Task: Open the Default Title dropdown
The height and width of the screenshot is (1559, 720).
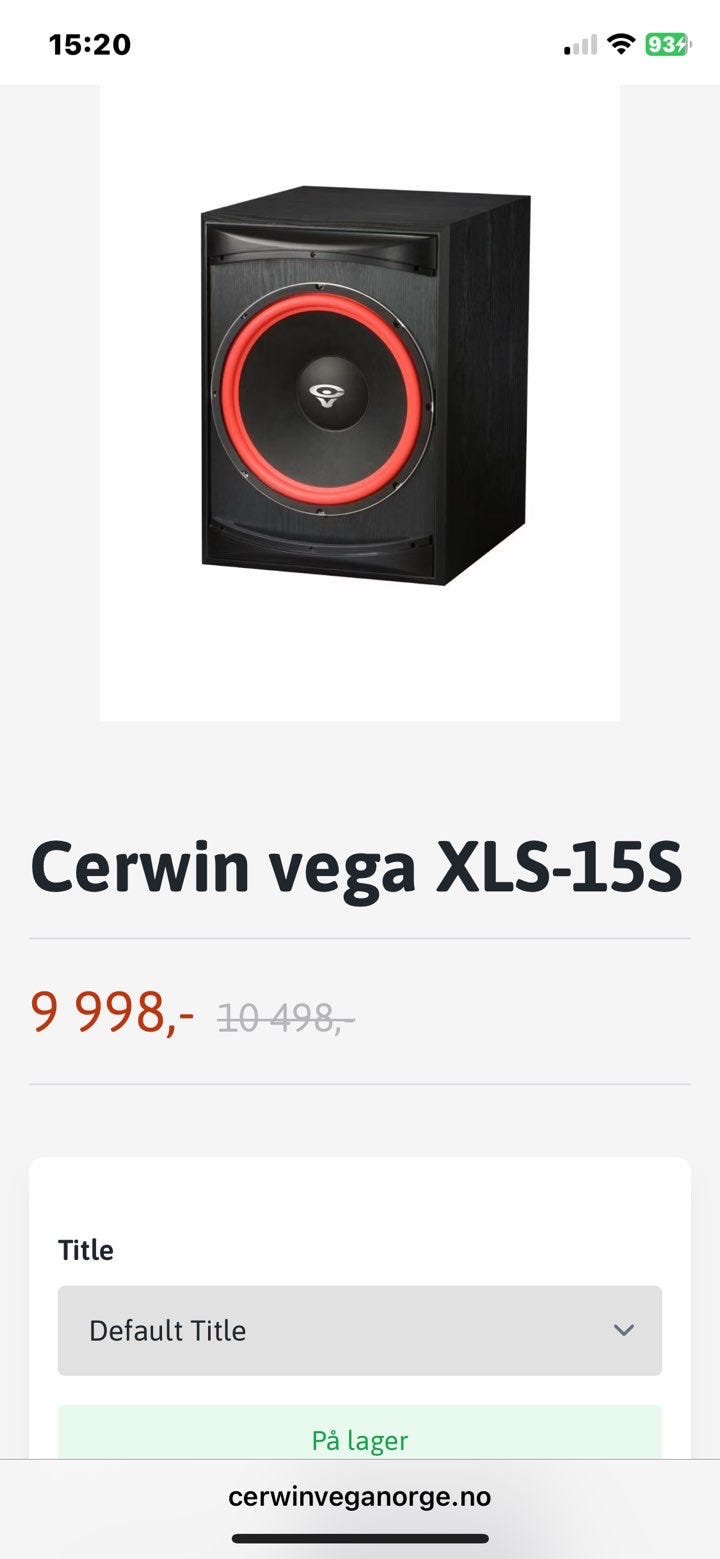Action: (360, 1330)
